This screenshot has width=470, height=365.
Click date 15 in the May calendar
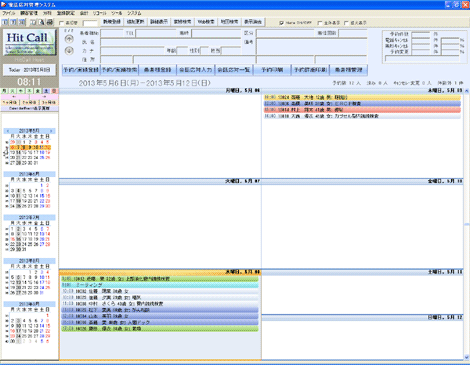(24, 152)
